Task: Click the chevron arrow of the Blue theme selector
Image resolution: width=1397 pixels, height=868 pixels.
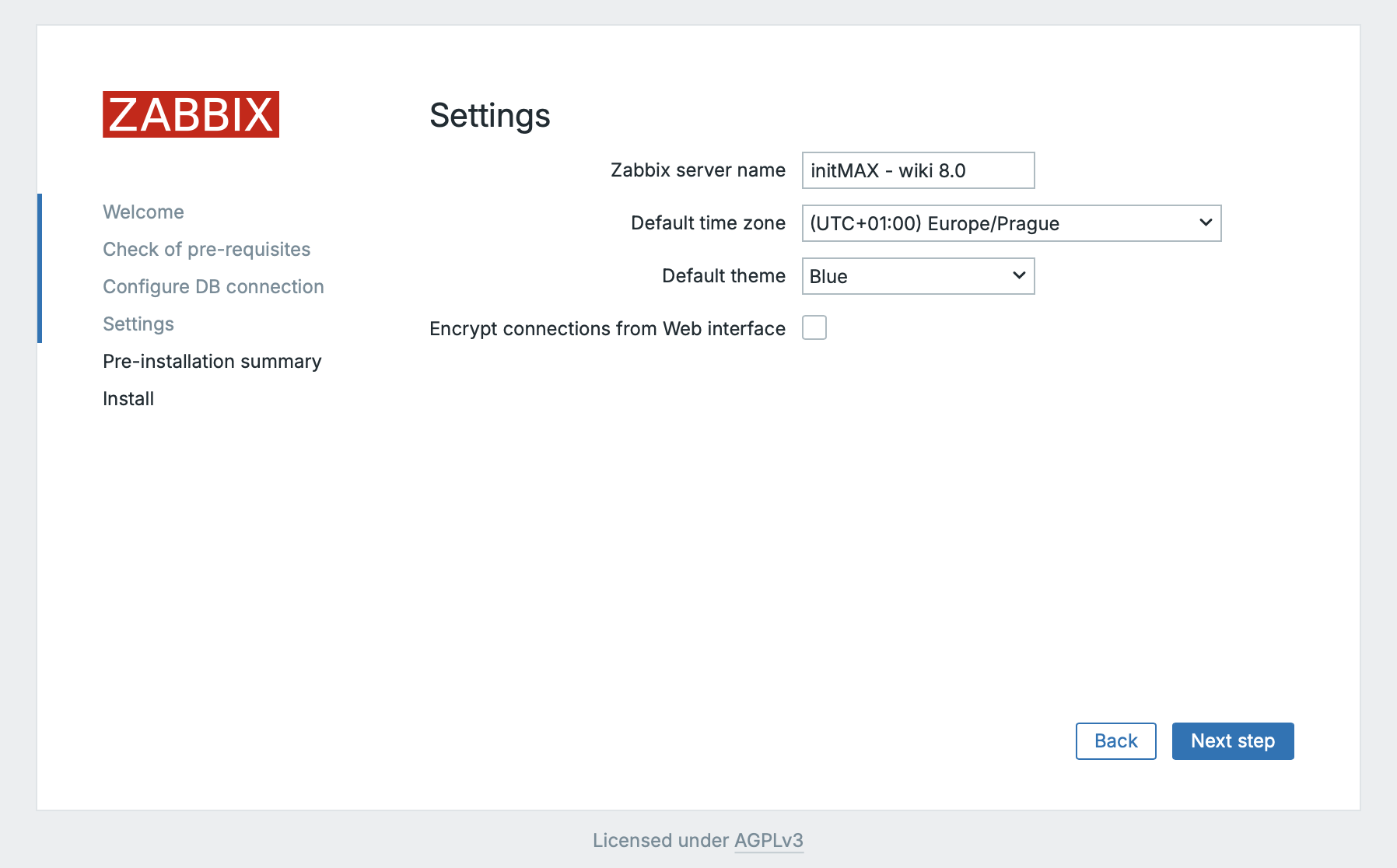Action: coord(1019,276)
